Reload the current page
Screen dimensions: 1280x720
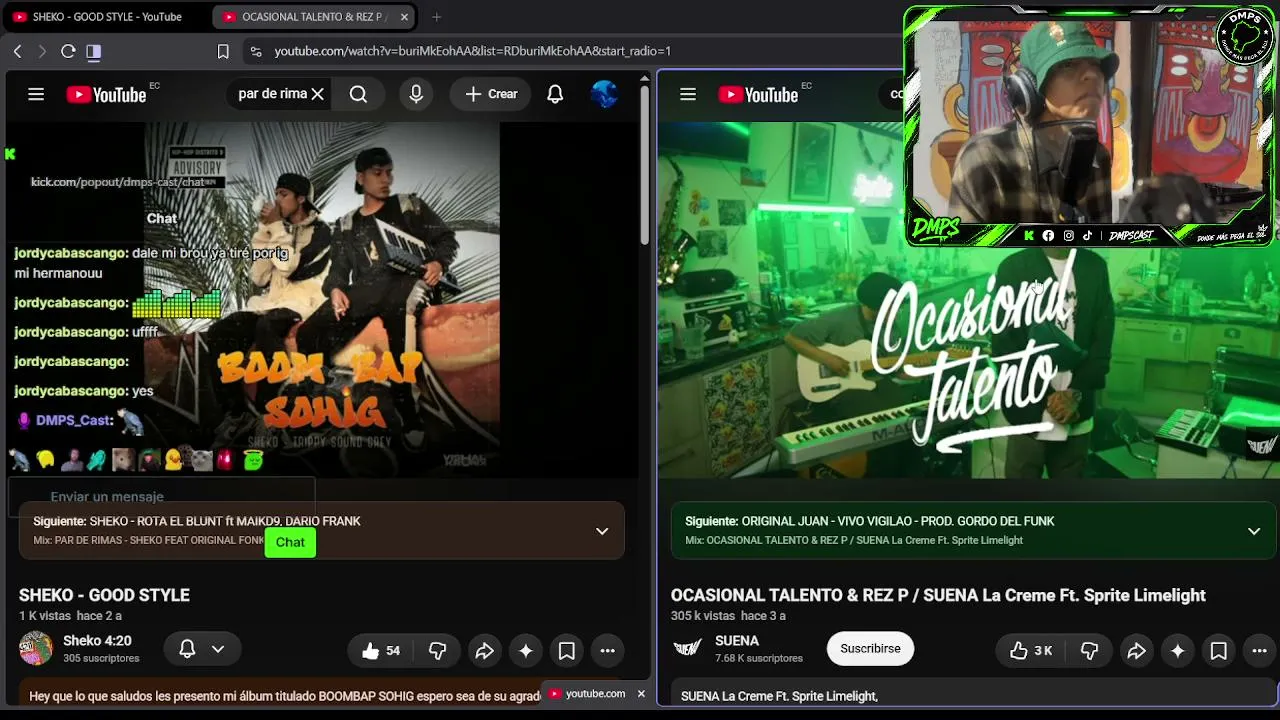68,51
